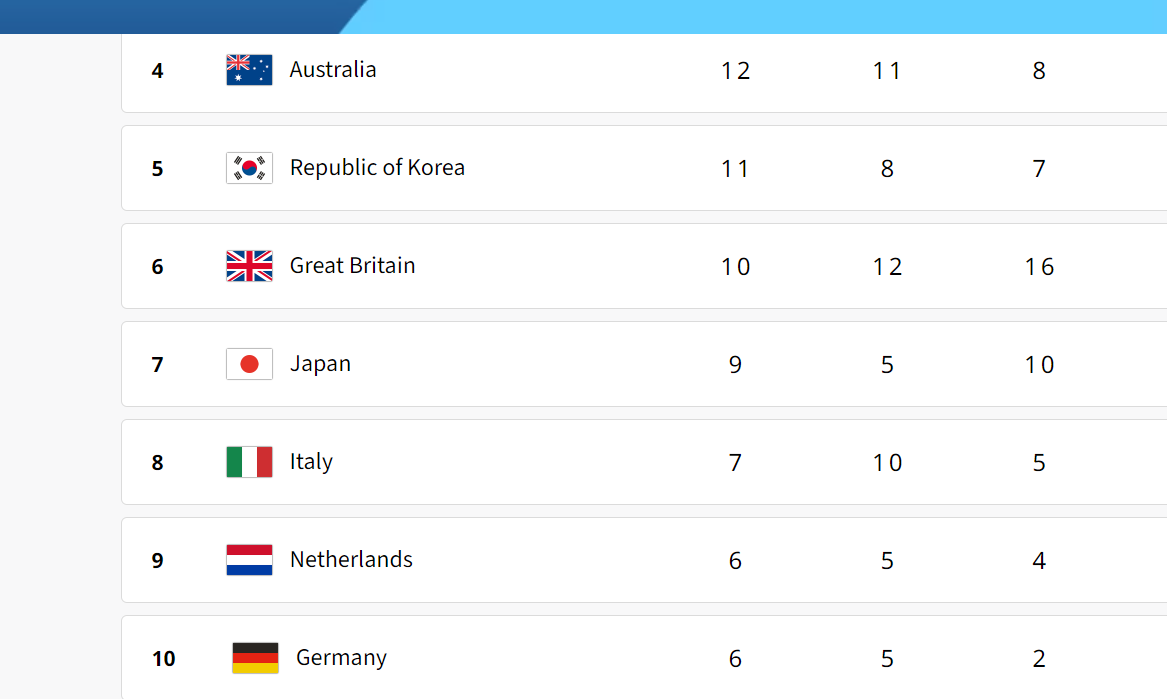1167x699 pixels.
Task: Click the Japan flag icon
Action: click(x=249, y=364)
